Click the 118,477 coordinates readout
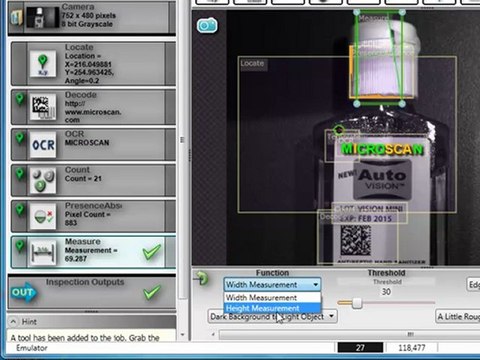 pyautogui.click(x=412, y=348)
